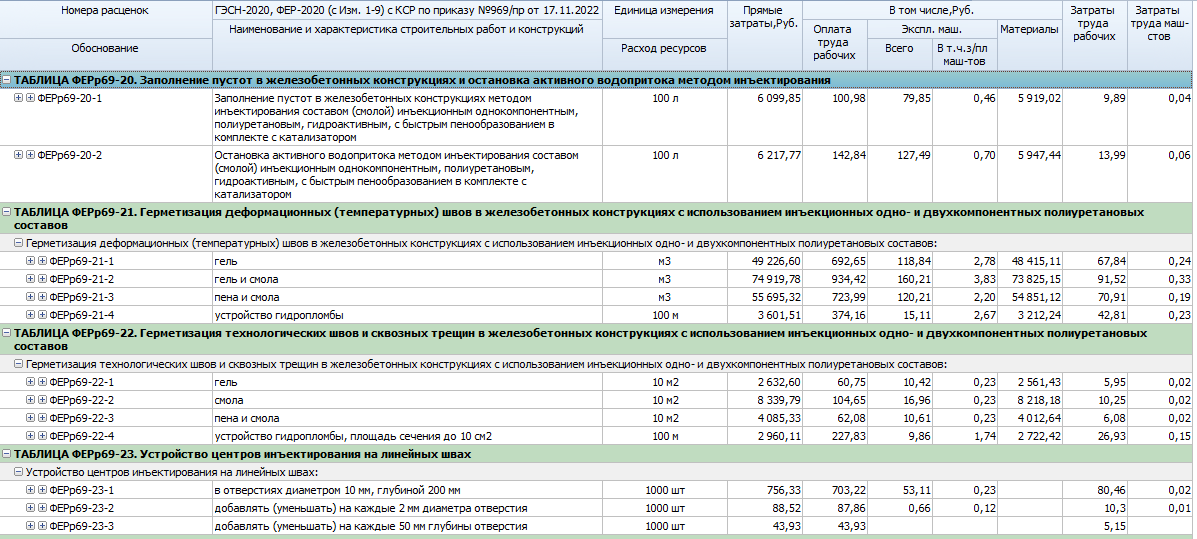The image size is (1197, 539).
Task: Expand the leftmost plus box of ФЕРр69-23-3
Action: (x=30, y=526)
